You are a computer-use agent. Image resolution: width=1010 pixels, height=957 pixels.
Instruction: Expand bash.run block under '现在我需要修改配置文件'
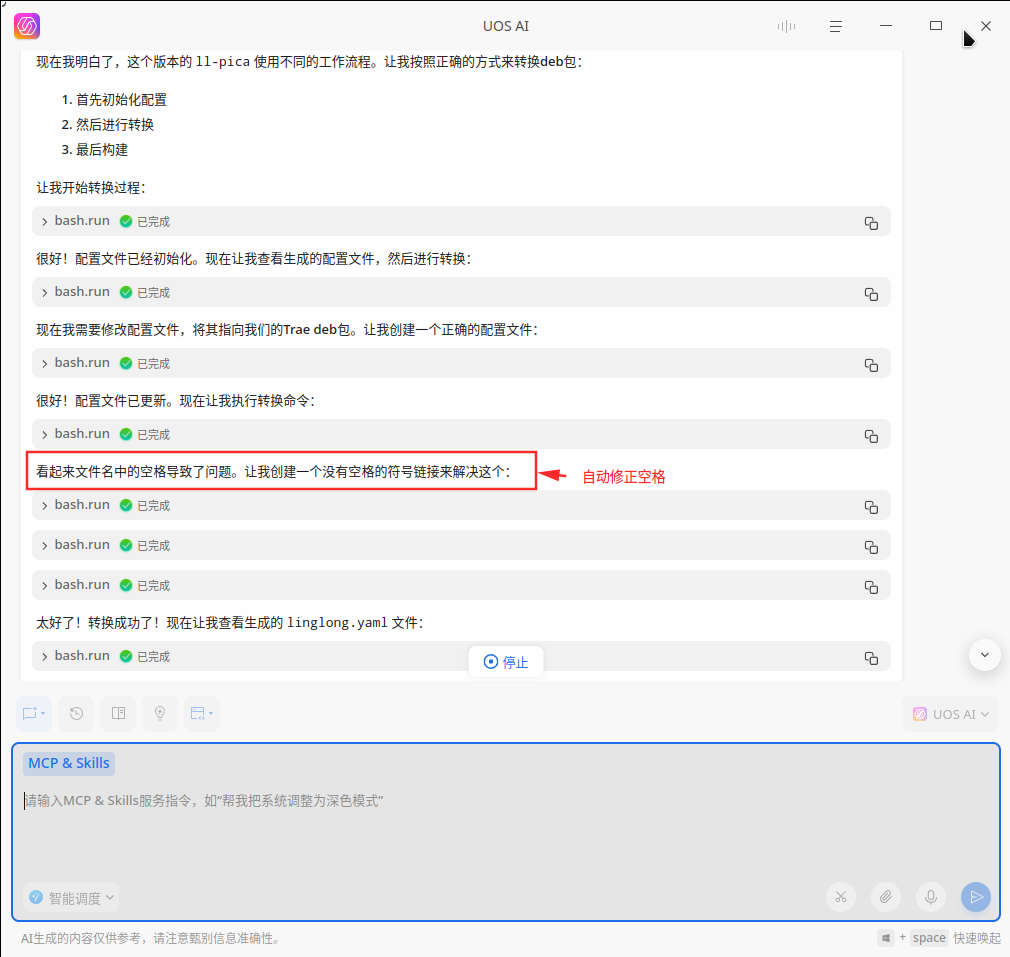(x=44, y=363)
